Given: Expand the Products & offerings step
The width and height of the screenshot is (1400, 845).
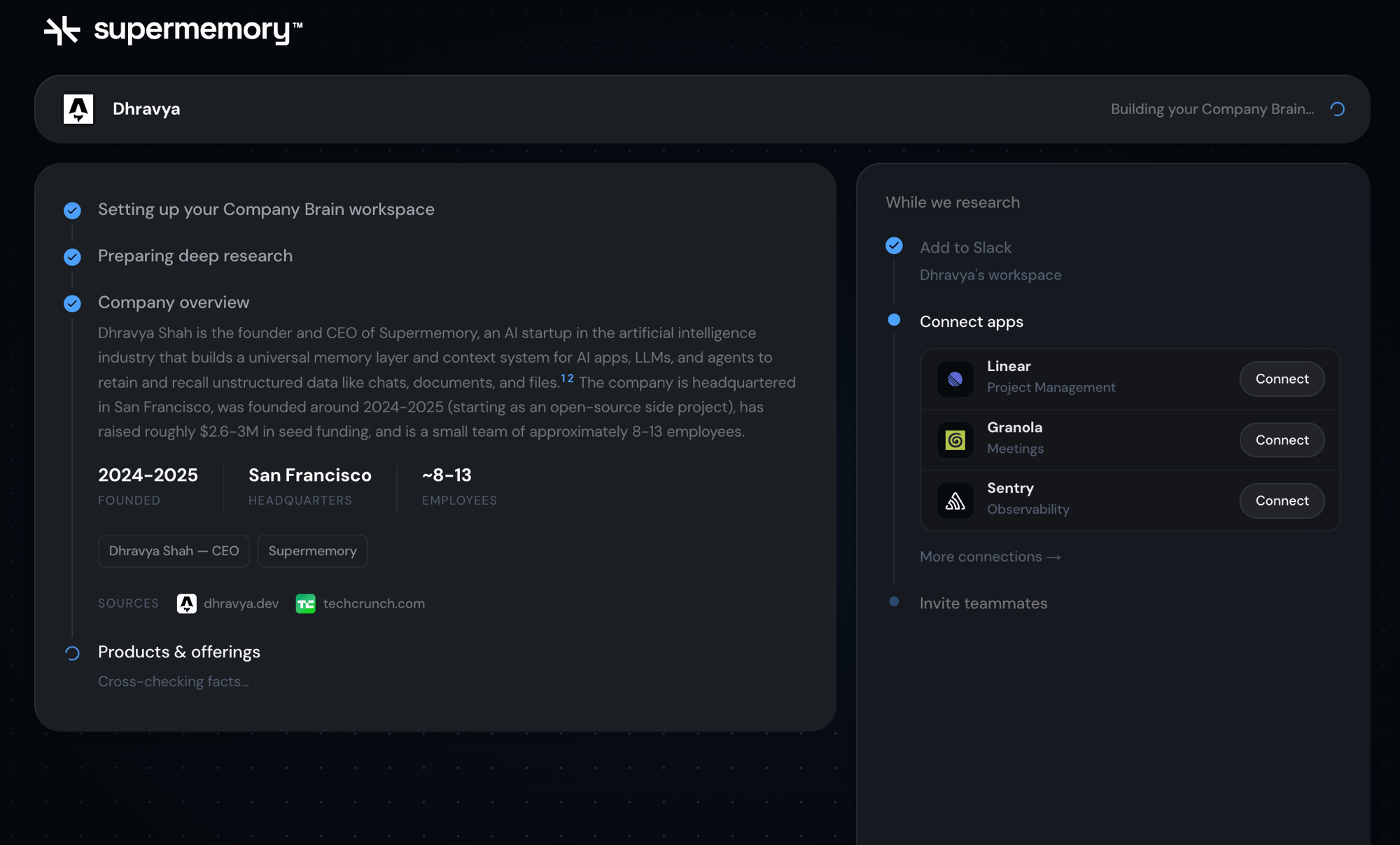Looking at the screenshot, I should pos(179,652).
